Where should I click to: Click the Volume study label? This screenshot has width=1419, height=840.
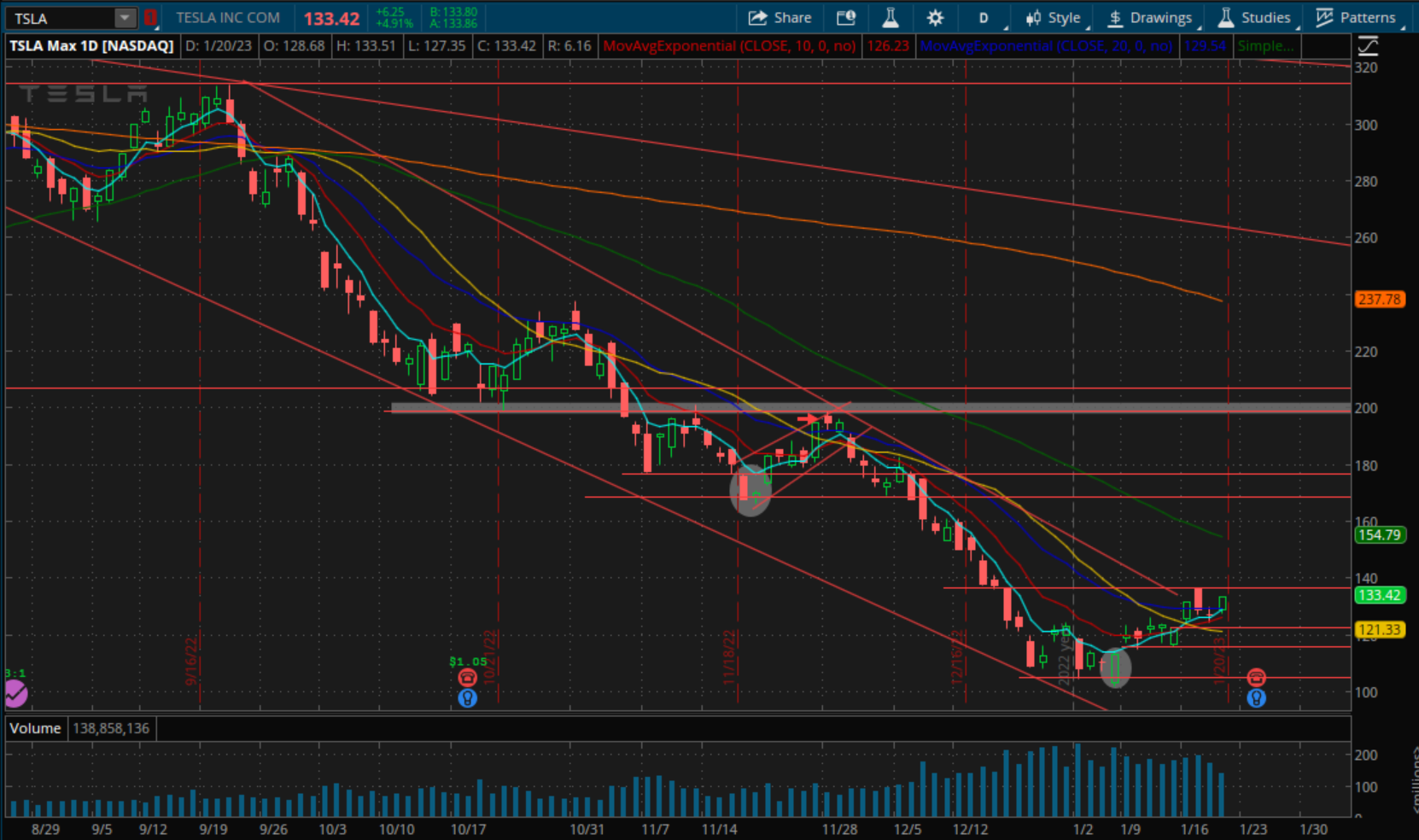coord(35,728)
